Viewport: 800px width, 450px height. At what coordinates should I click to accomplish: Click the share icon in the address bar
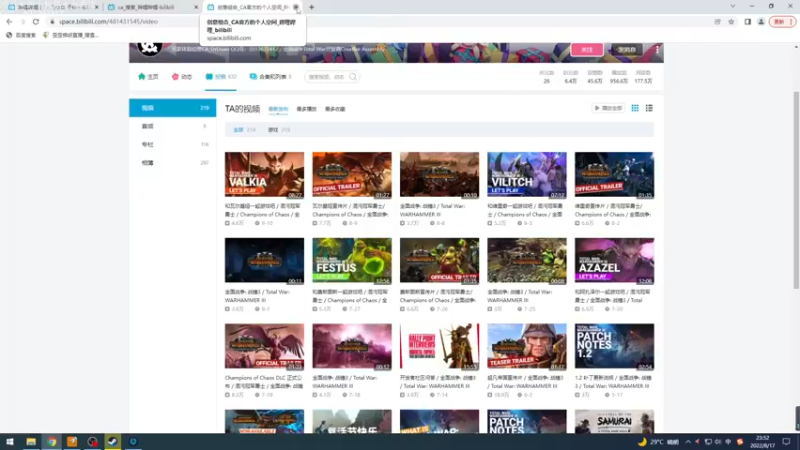coord(717,21)
